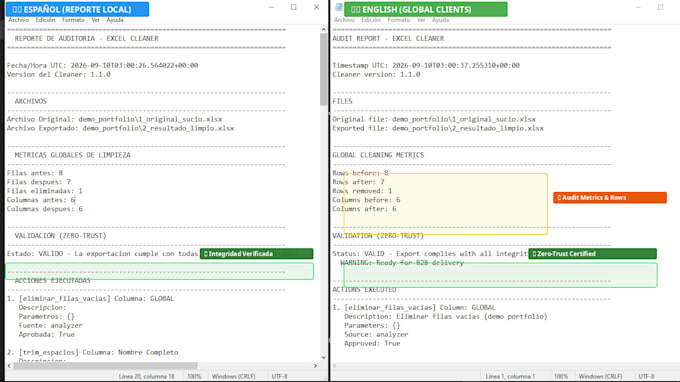Image resolution: width=680 pixels, height=382 pixels.
Task: Open Ayuda menu in the Spanish report window
Action: 115,20
